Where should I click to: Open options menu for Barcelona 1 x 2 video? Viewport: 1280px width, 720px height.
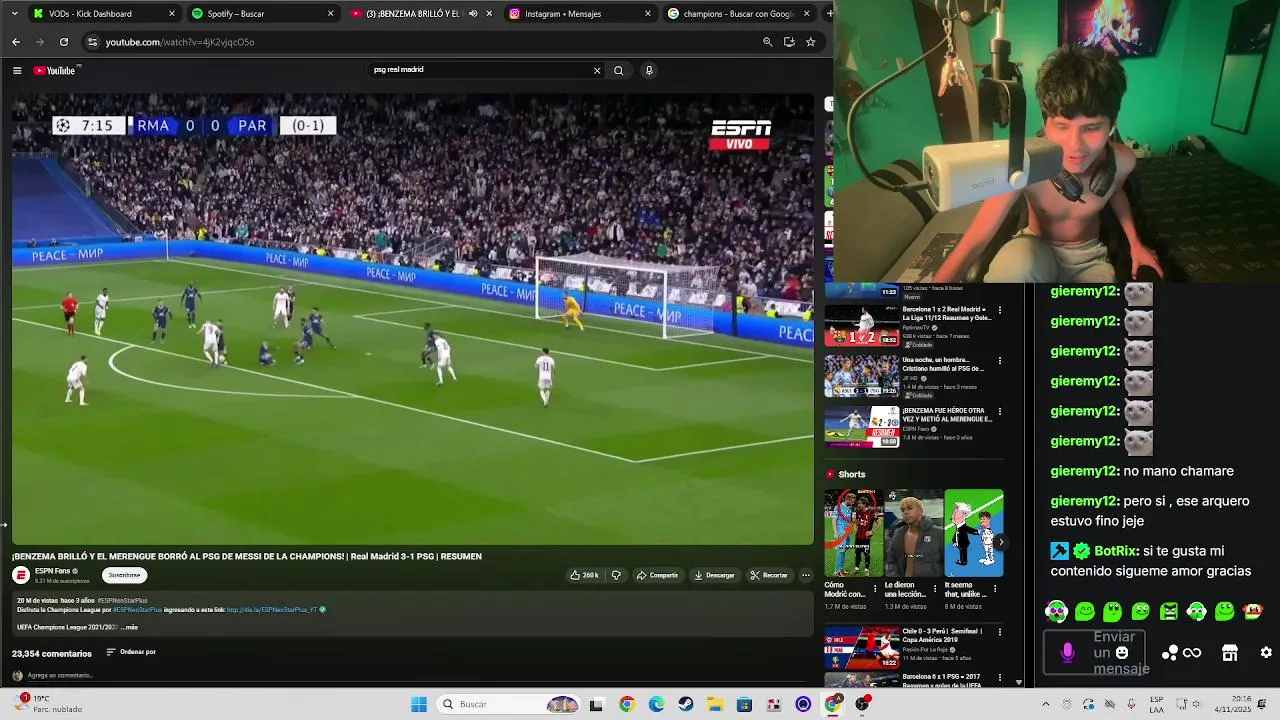(999, 311)
